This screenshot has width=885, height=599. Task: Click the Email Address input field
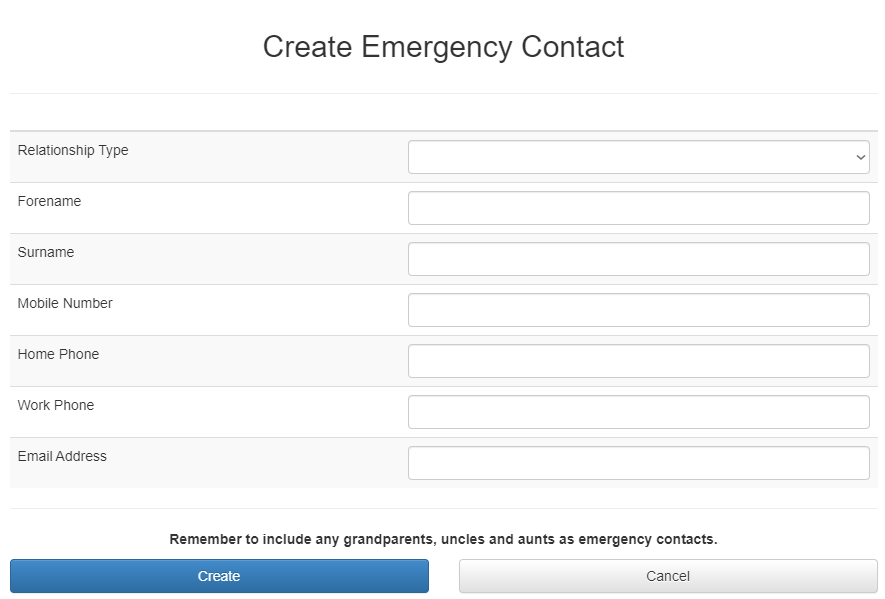click(638, 463)
